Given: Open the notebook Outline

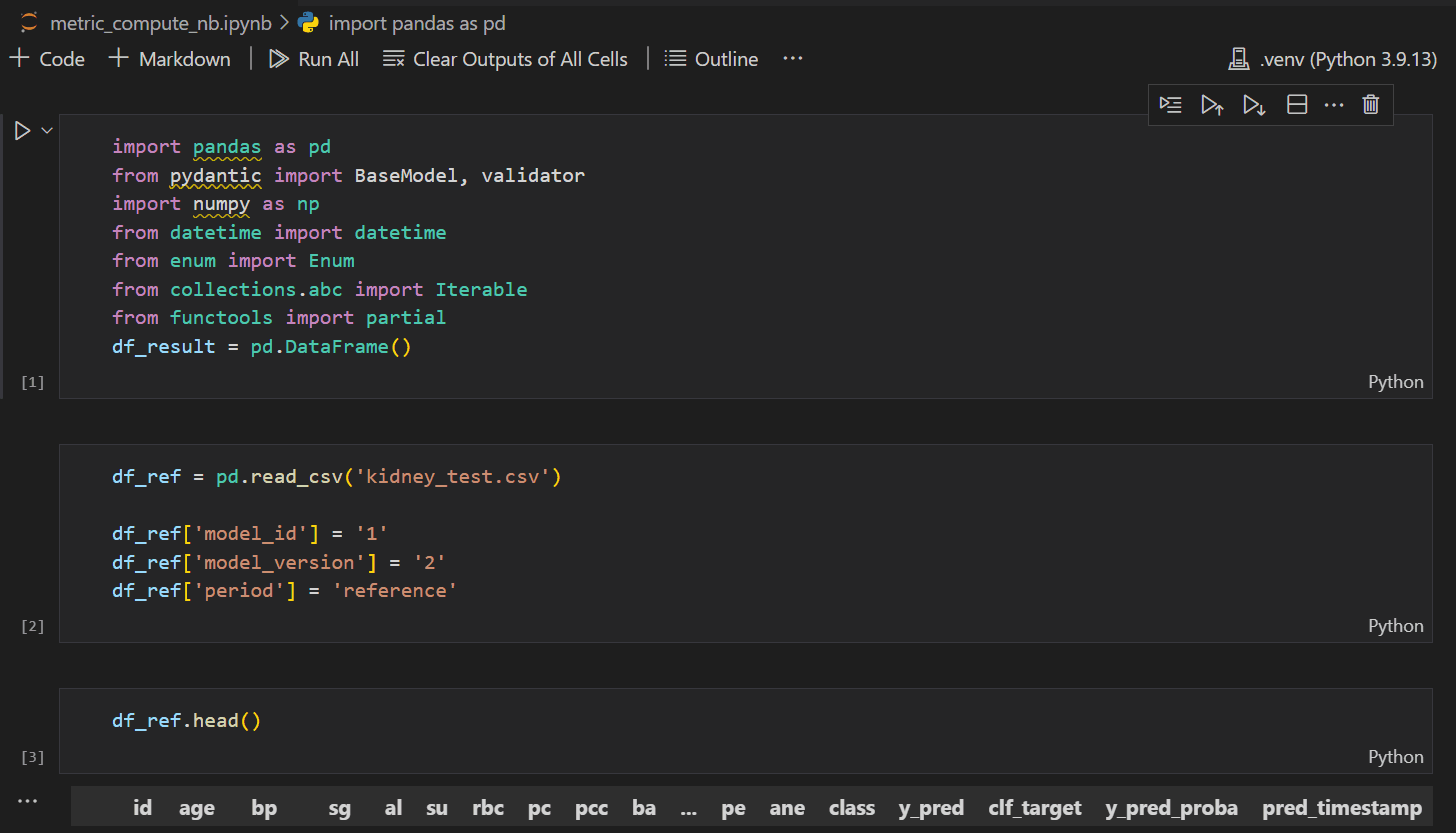Looking at the screenshot, I should pos(712,59).
